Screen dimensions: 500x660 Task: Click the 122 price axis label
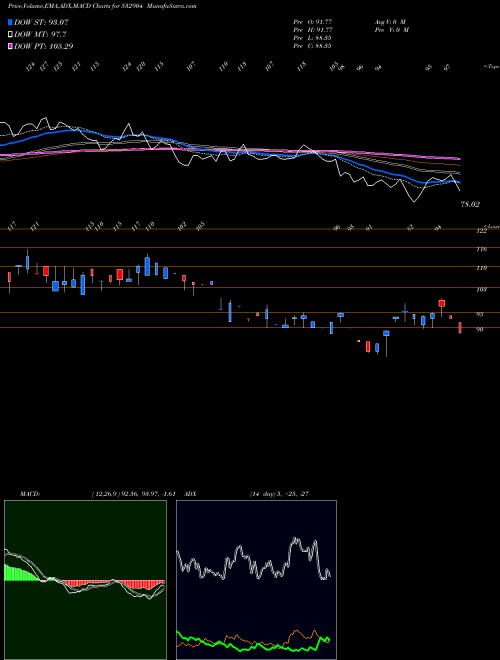click(x=481, y=231)
